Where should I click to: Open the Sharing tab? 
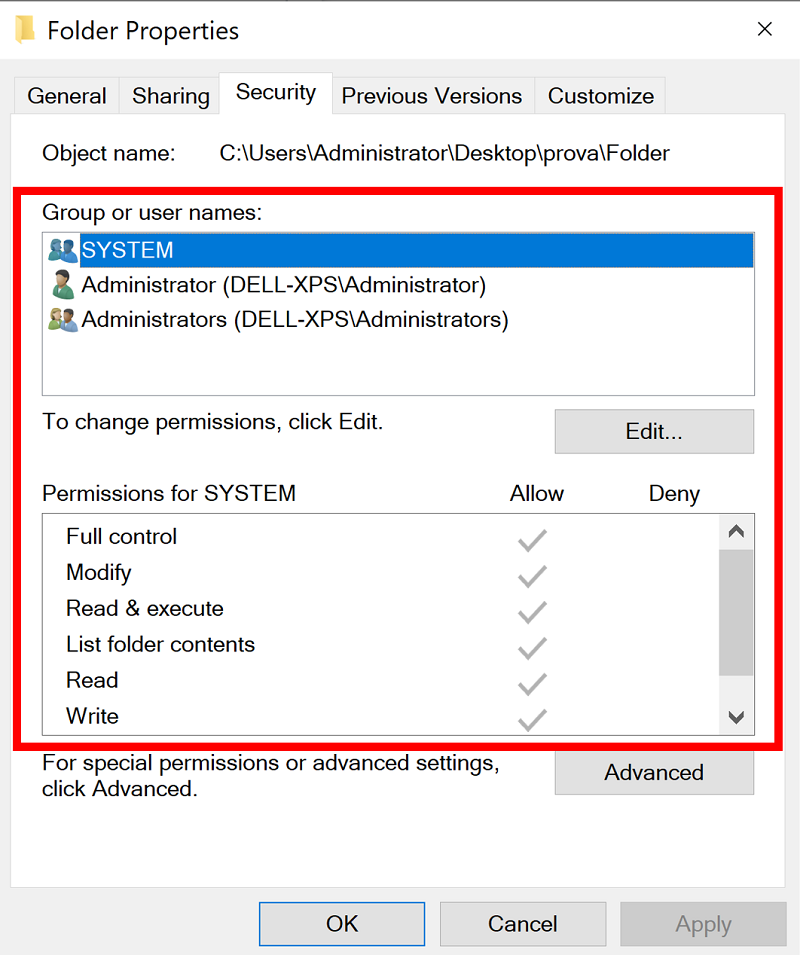tap(169, 95)
